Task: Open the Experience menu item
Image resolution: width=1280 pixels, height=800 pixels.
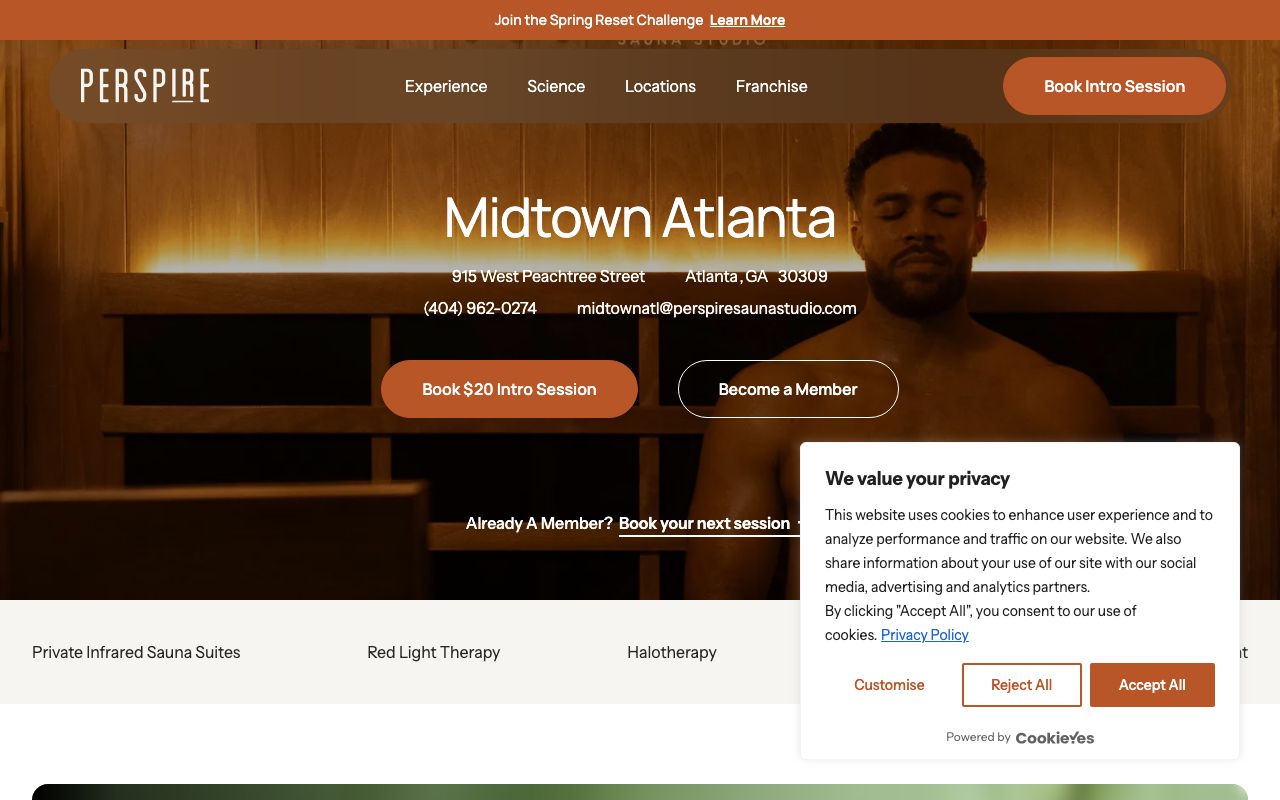Action: [x=446, y=86]
